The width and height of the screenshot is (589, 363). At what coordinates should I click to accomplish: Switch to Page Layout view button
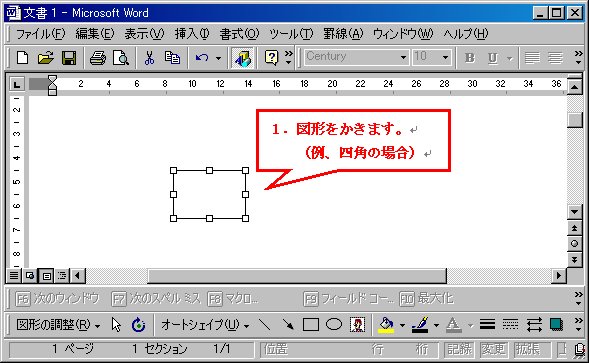point(46,276)
